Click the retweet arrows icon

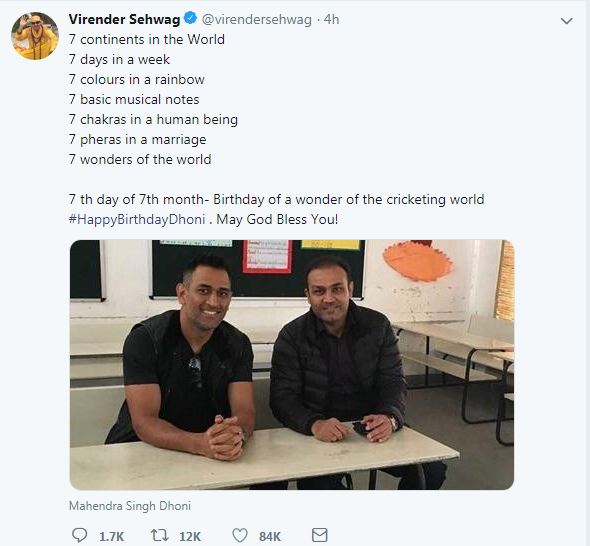tap(160, 535)
